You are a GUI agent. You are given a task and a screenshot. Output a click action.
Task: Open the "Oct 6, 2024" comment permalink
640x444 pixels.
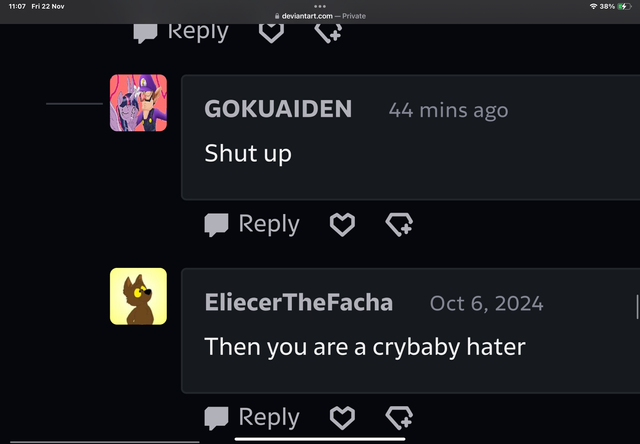(x=487, y=303)
